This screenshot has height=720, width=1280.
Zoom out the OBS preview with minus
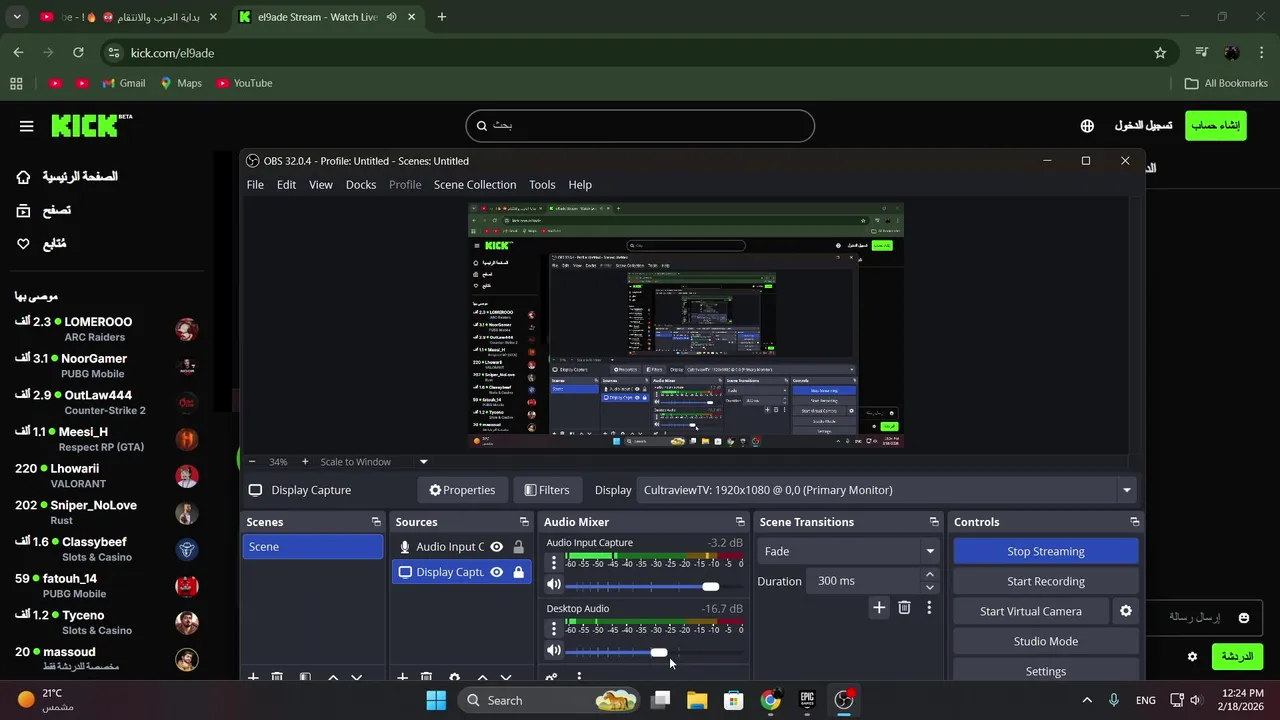point(252,461)
